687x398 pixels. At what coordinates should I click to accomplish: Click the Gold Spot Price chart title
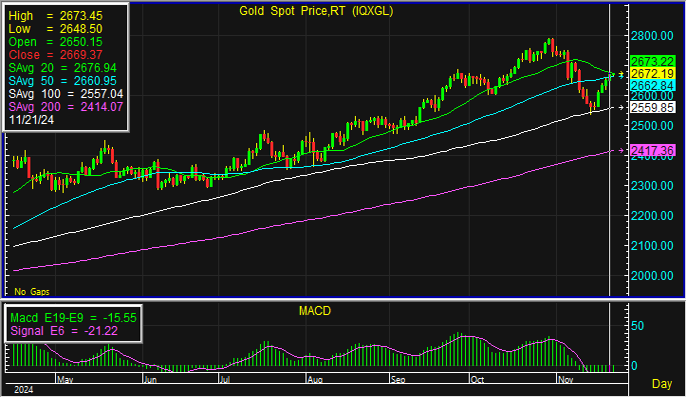click(x=316, y=11)
